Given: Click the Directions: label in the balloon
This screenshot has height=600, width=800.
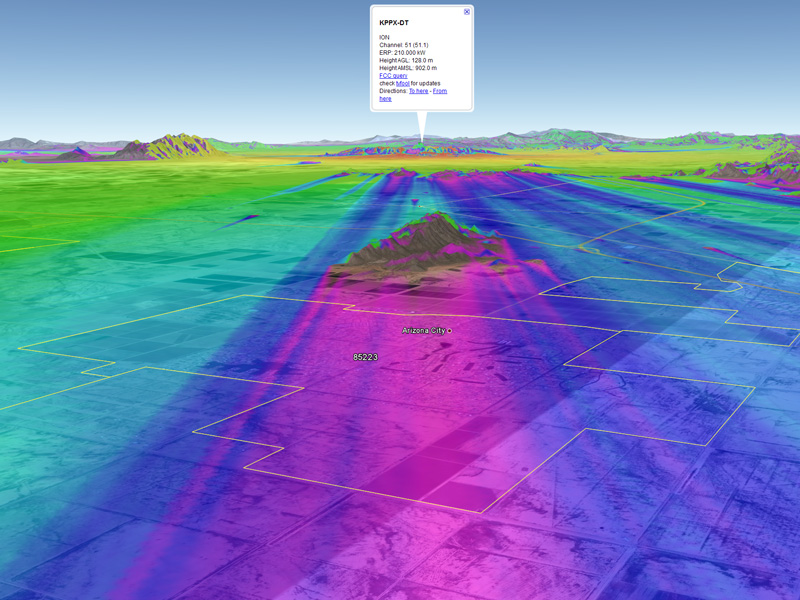Looking at the screenshot, I should pyautogui.click(x=393, y=91).
